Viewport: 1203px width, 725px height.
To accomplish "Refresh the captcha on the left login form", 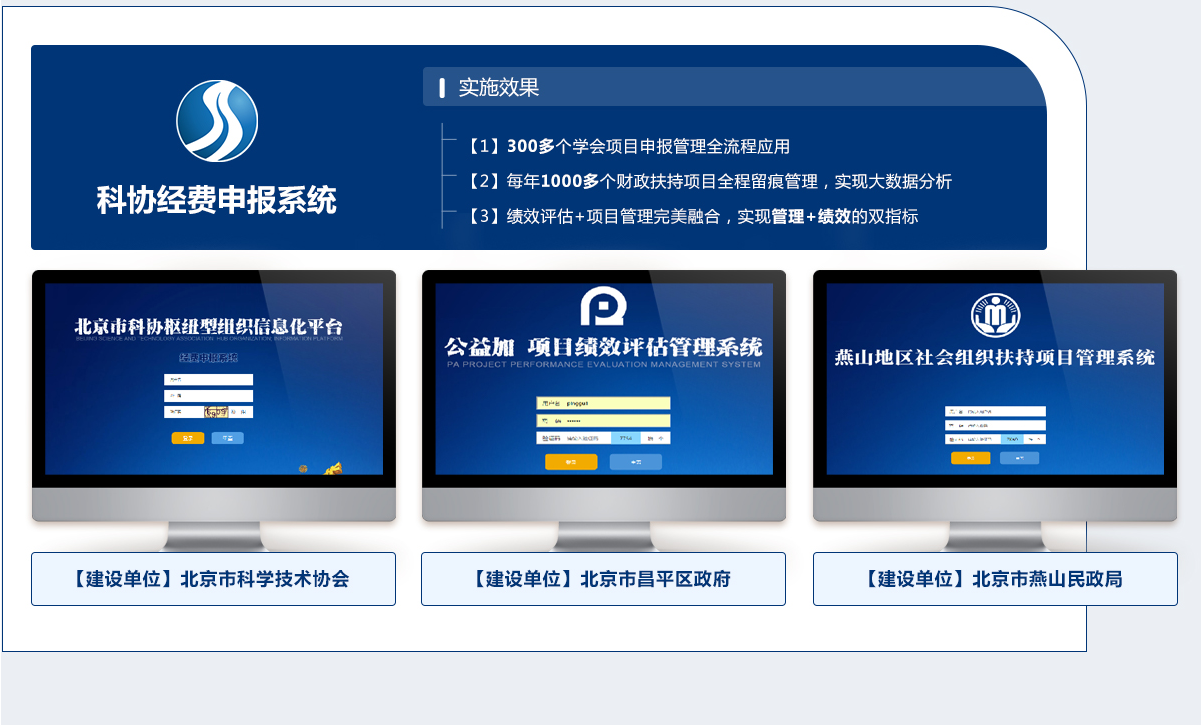I will (x=240, y=412).
